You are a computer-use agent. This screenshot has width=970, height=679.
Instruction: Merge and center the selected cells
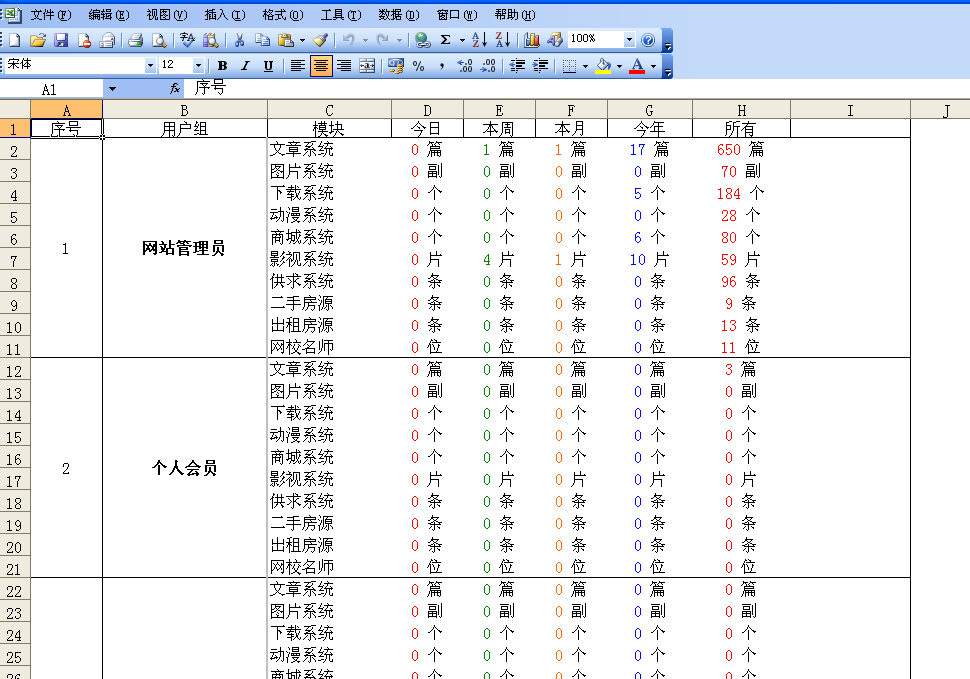(x=365, y=66)
